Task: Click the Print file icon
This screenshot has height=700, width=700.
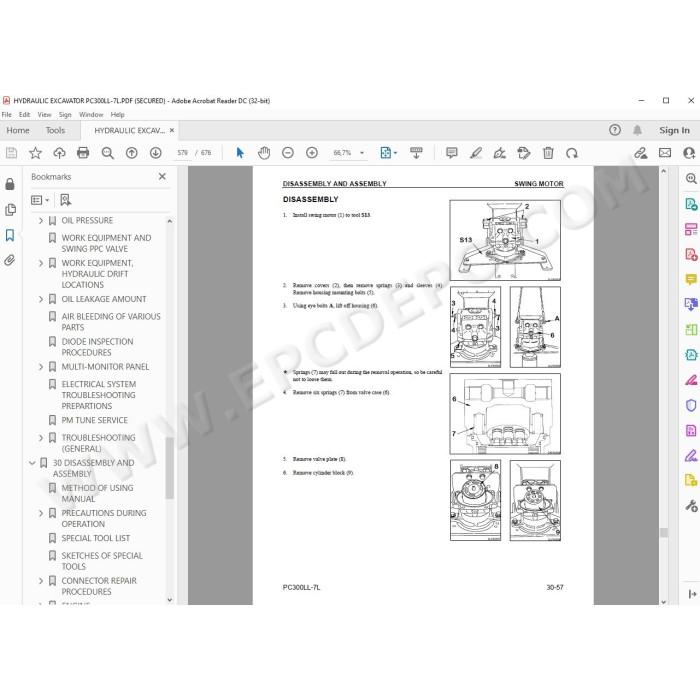Action: click(x=83, y=153)
